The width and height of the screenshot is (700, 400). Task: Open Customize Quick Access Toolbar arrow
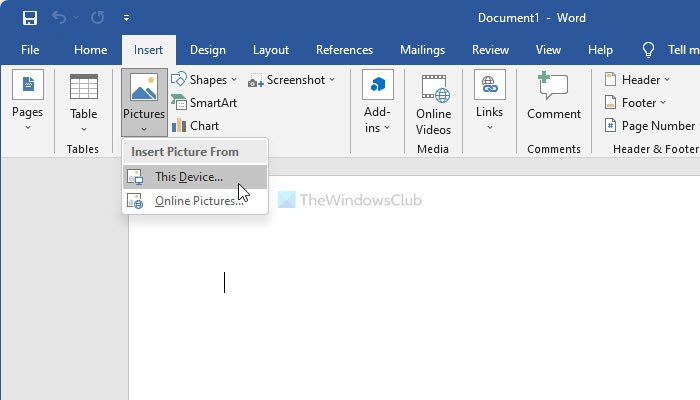click(x=126, y=18)
